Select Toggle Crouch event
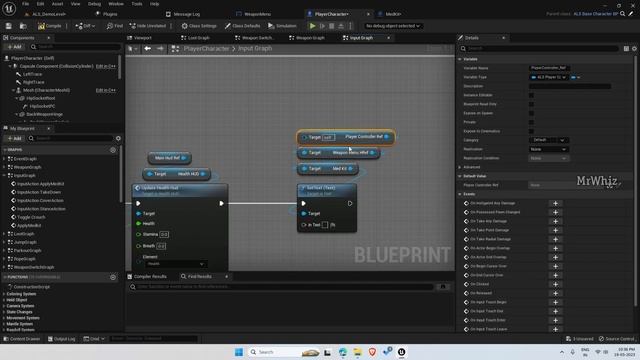The image size is (640, 360). click(31, 217)
